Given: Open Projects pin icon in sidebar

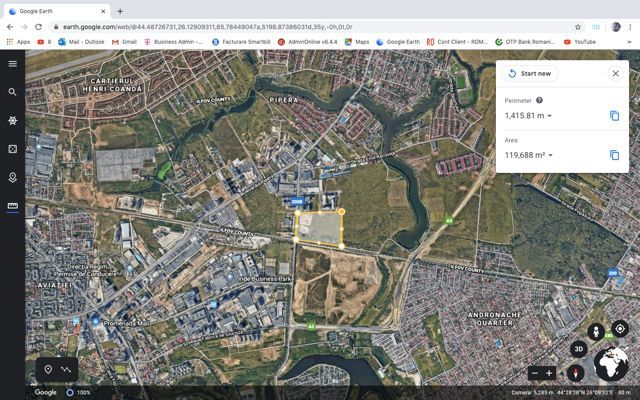Looking at the screenshot, I should pyautogui.click(x=12, y=177).
